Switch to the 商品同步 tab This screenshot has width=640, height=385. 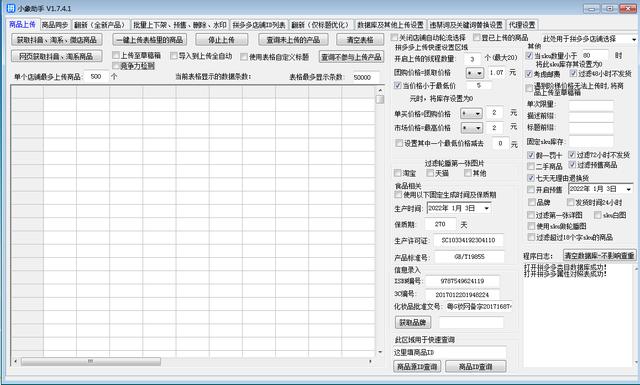(55, 25)
